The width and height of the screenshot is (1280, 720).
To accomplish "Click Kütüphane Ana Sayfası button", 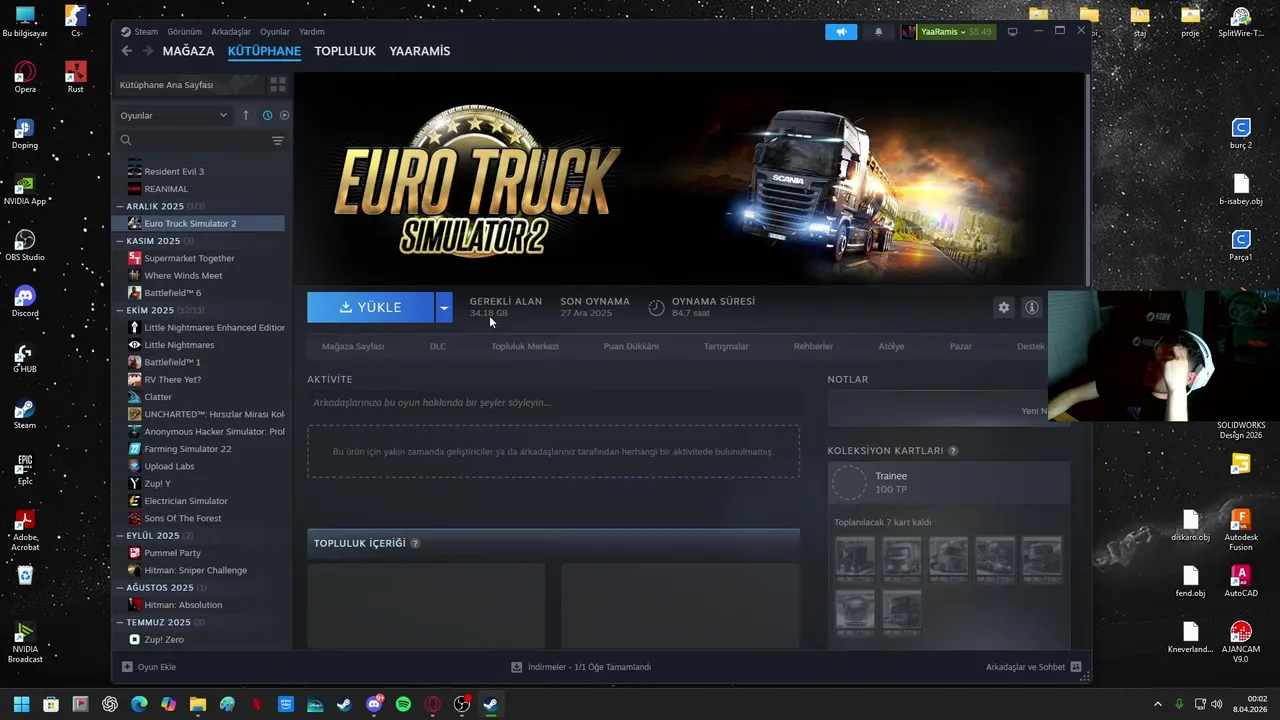I will (x=190, y=85).
